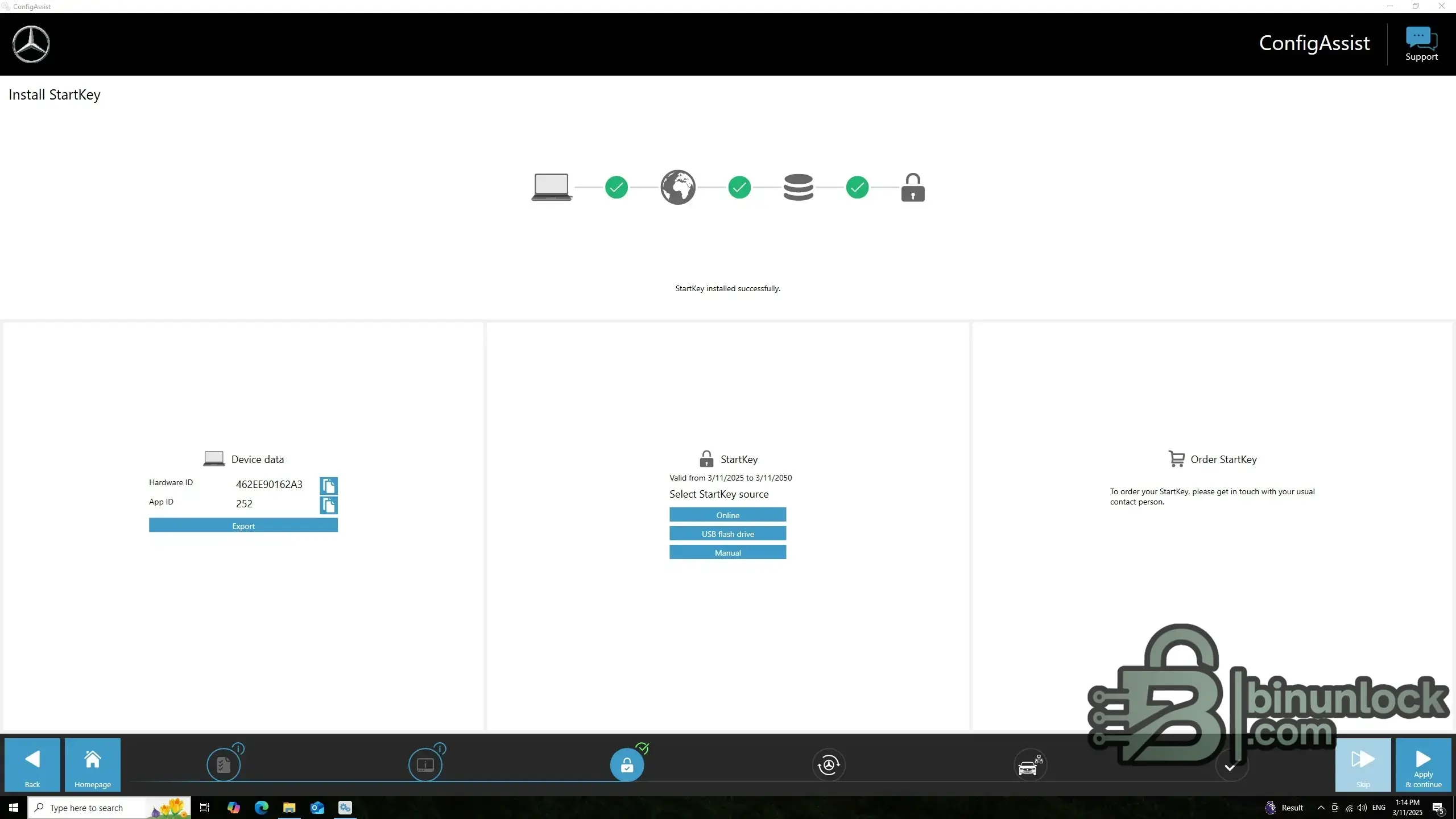1456x819 pixels.
Task: Click the taskbar search box
Action: 109,808
